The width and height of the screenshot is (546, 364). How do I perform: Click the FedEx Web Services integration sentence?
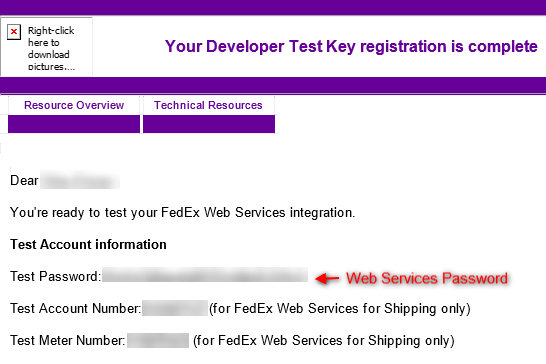[182, 212]
